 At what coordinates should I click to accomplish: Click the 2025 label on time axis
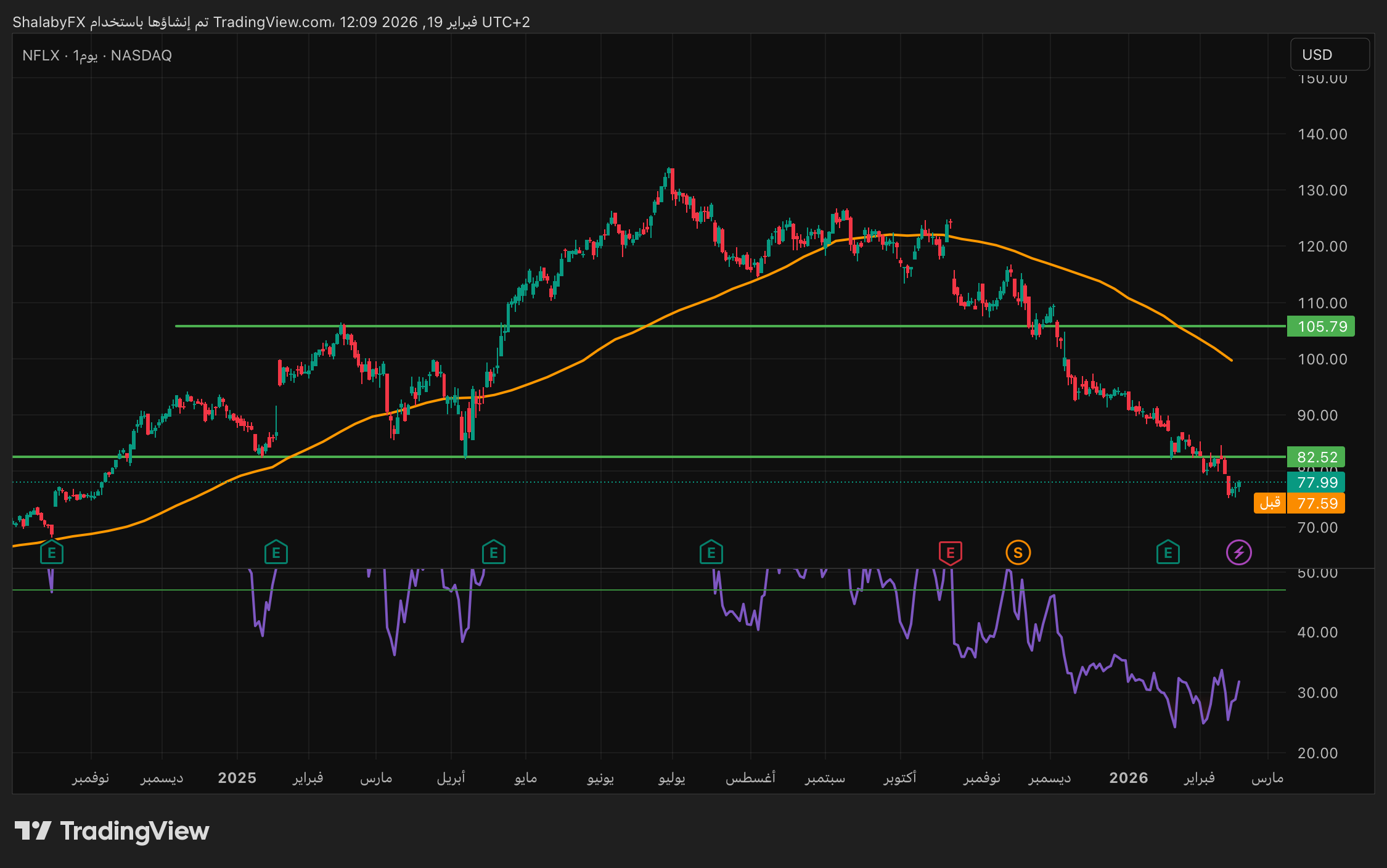pos(237,777)
